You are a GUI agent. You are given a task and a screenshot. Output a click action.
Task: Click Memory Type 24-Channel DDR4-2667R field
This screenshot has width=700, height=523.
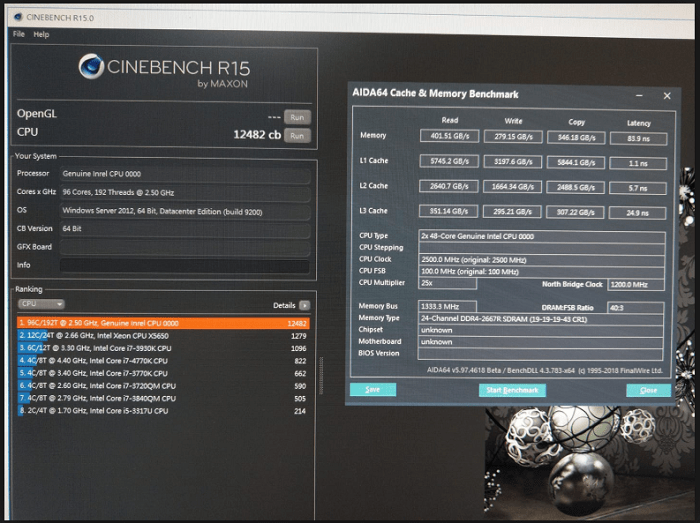pyautogui.click(x=541, y=319)
